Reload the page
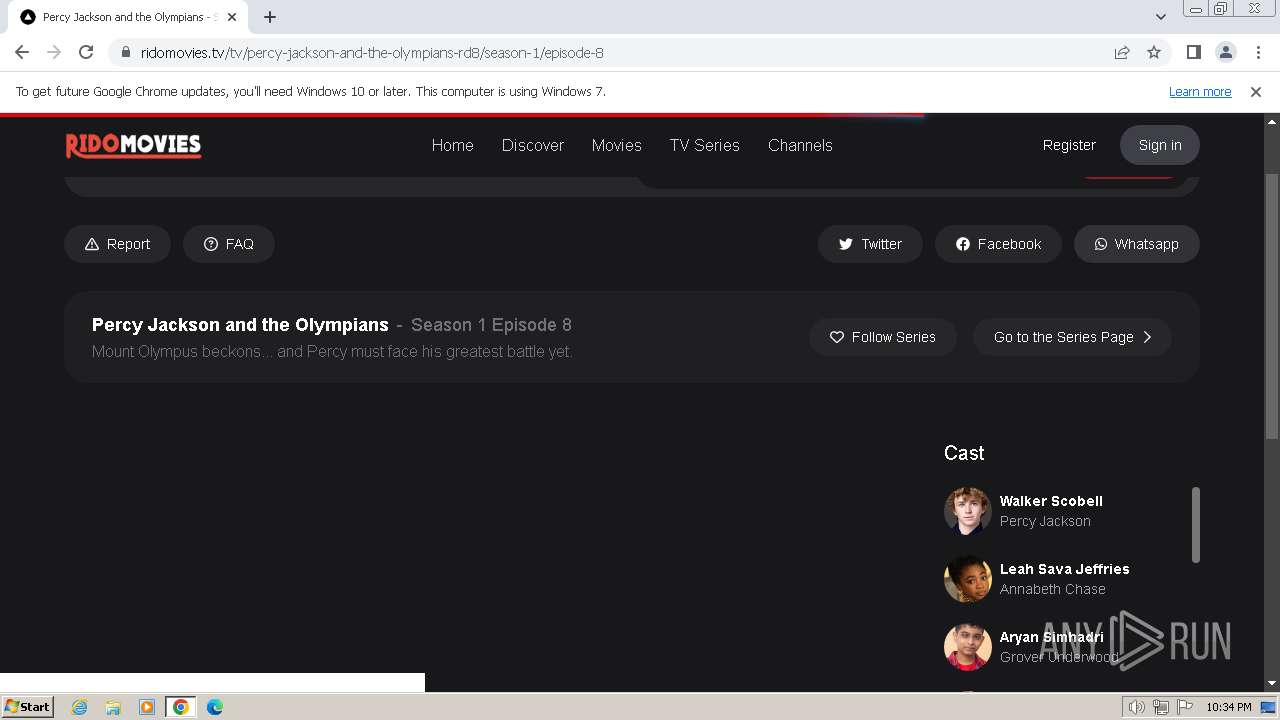1280x720 pixels. click(x=86, y=52)
